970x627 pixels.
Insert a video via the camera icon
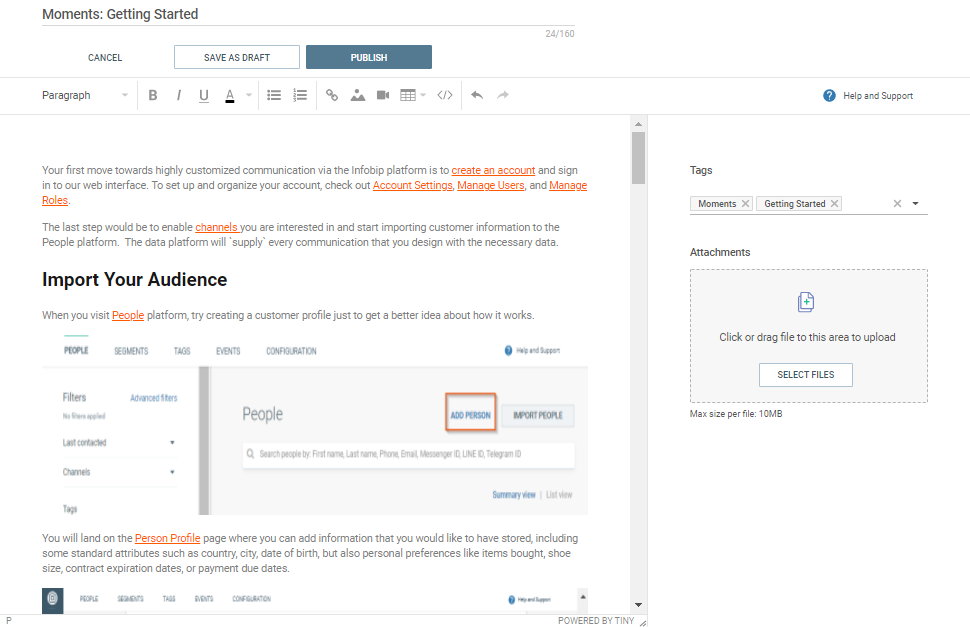pyautogui.click(x=382, y=95)
